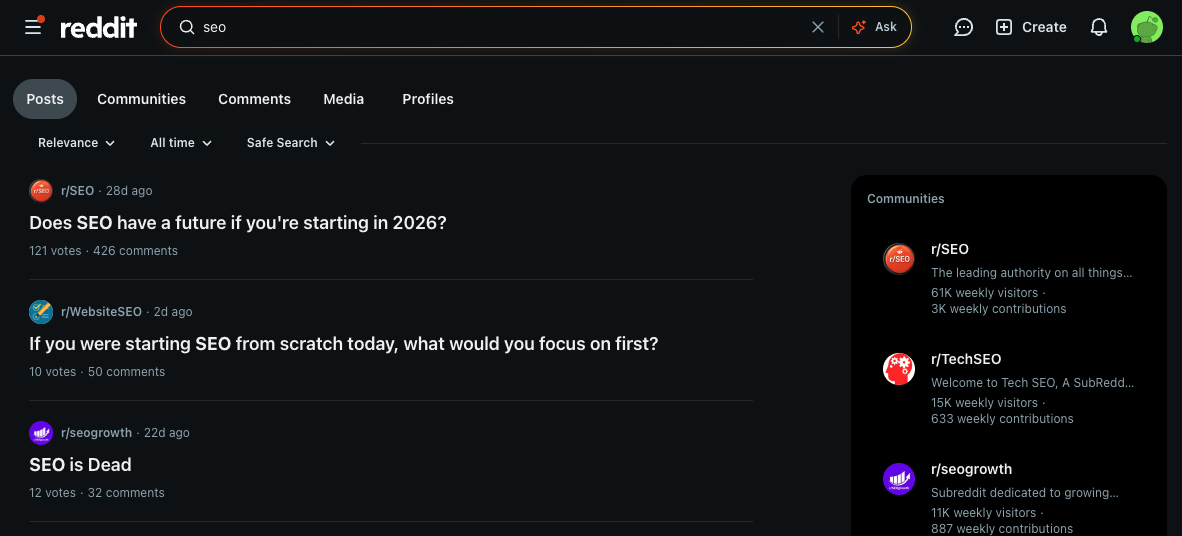1182x536 pixels.
Task: Click r/seogrowth avatar on the post
Action: pyautogui.click(x=41, y=433)
